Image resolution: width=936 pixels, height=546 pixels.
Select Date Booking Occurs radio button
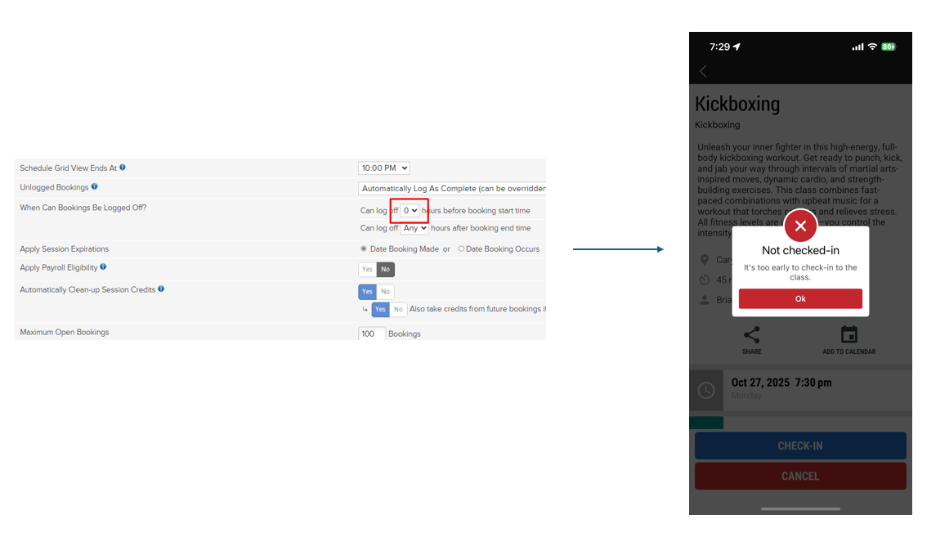(x=461, y=249)
